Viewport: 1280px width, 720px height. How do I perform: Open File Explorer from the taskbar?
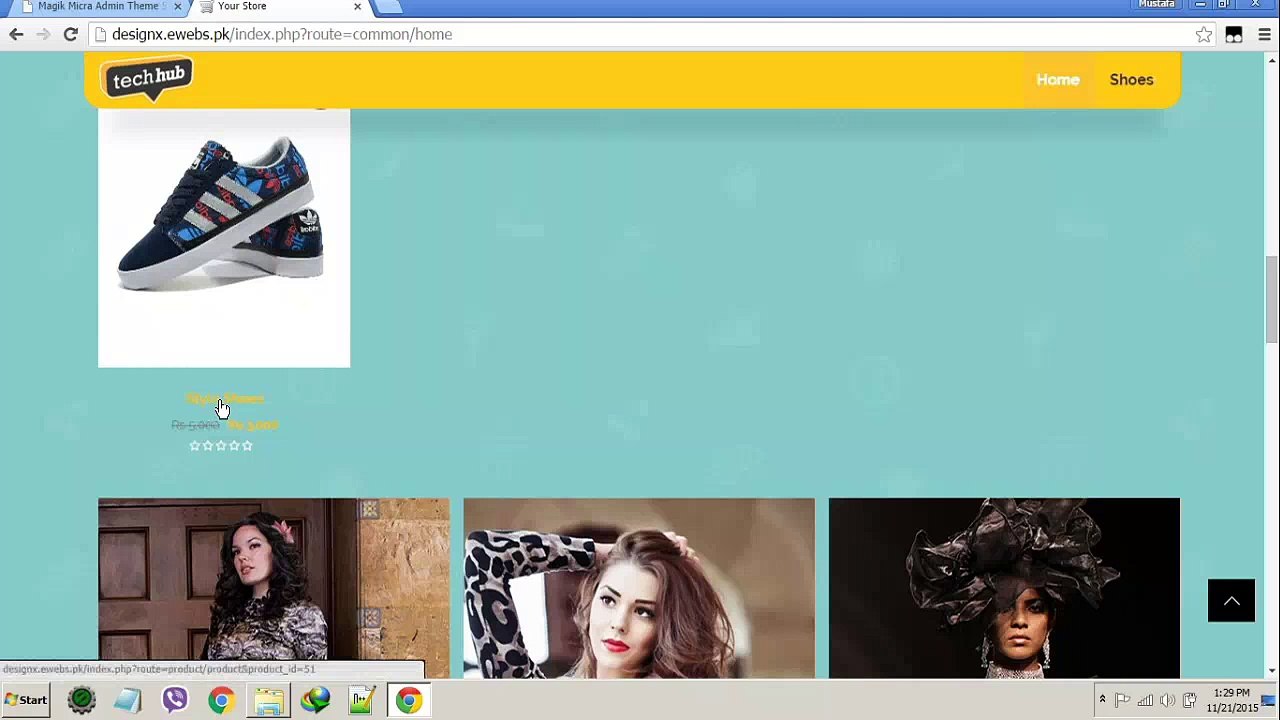[268, 700]
